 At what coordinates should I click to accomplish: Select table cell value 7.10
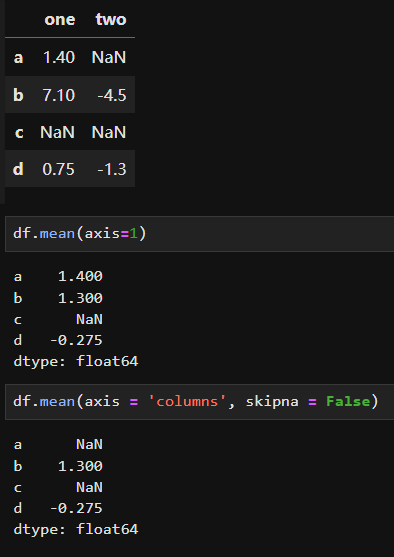[x=59, y=95]
